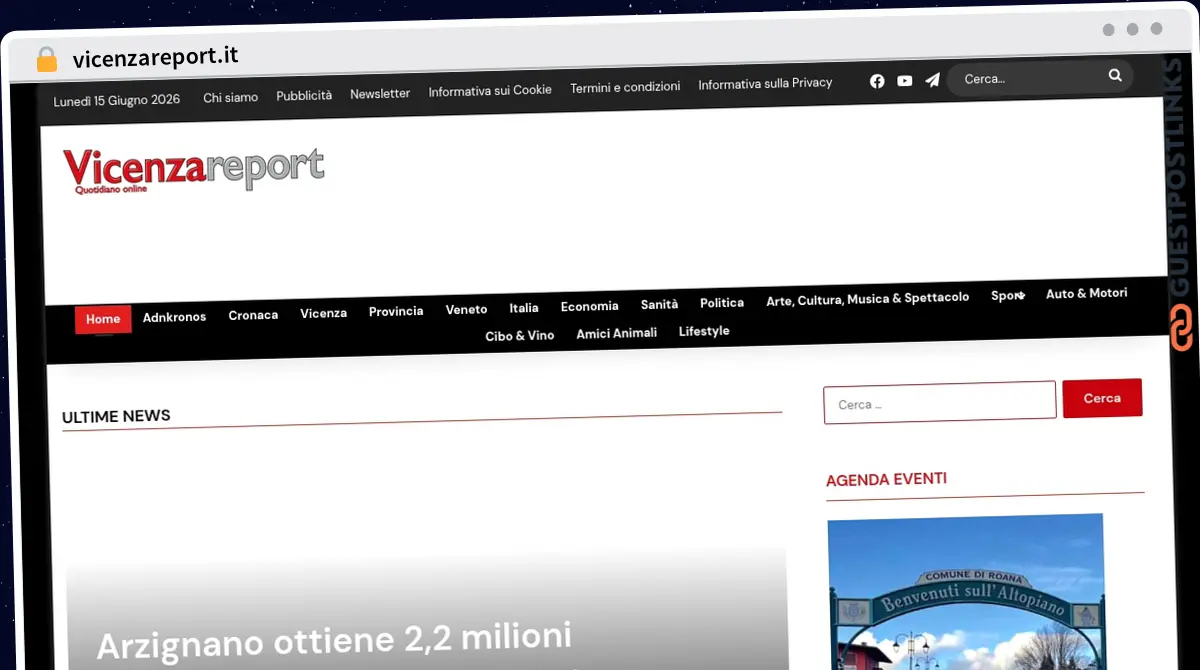Open the Facebook page icon

click(x=877, y=81)
